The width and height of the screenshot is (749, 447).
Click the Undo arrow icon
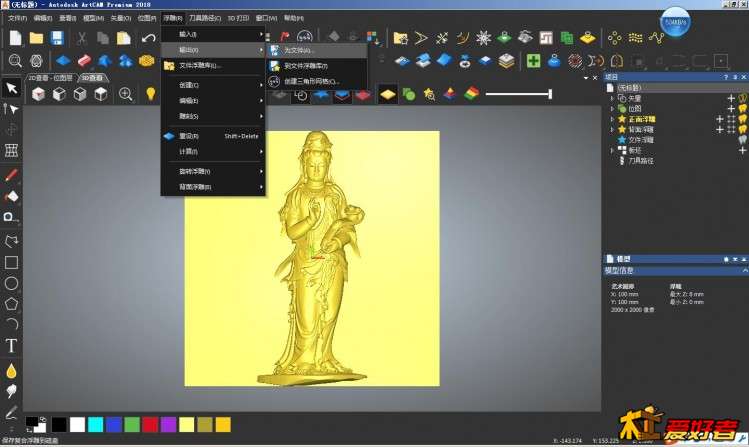click(x=149, y=38)
